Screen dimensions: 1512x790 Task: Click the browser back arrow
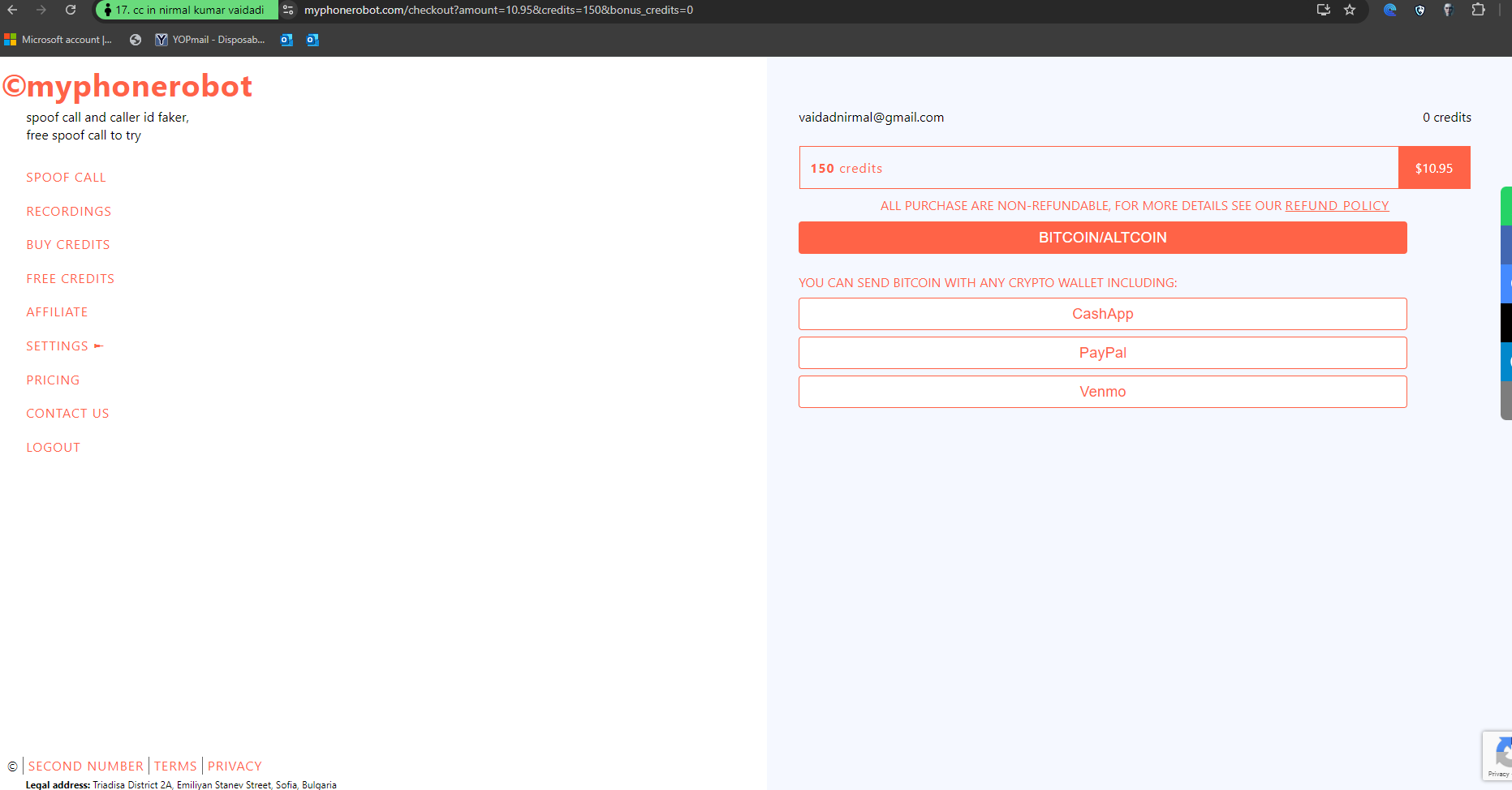[x=13, y=10]
